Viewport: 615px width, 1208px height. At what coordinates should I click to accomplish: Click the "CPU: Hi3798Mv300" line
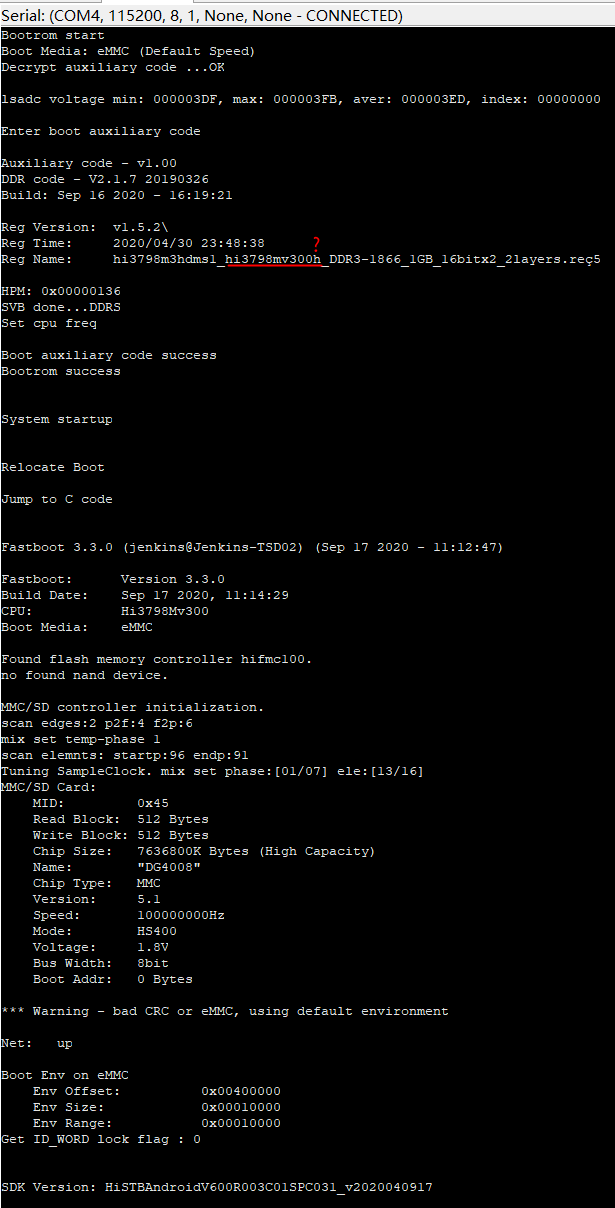tap(105, 611)
